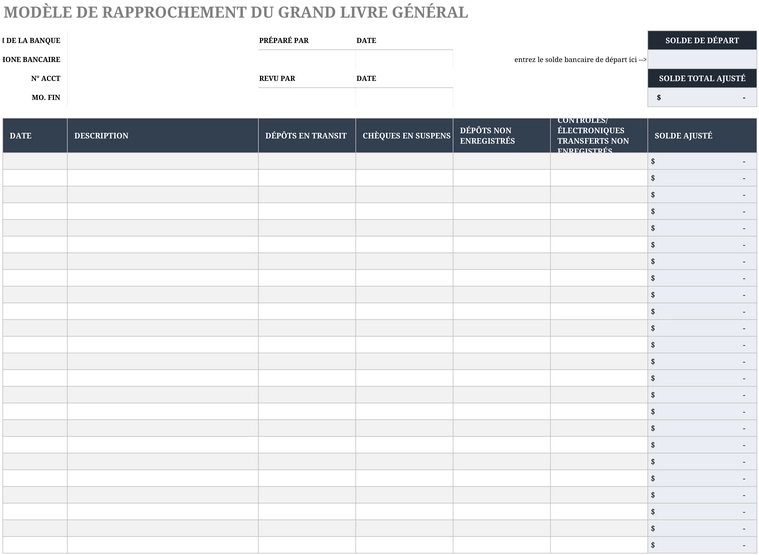
Task: Click the MO. FIN label
Action: 46,97
